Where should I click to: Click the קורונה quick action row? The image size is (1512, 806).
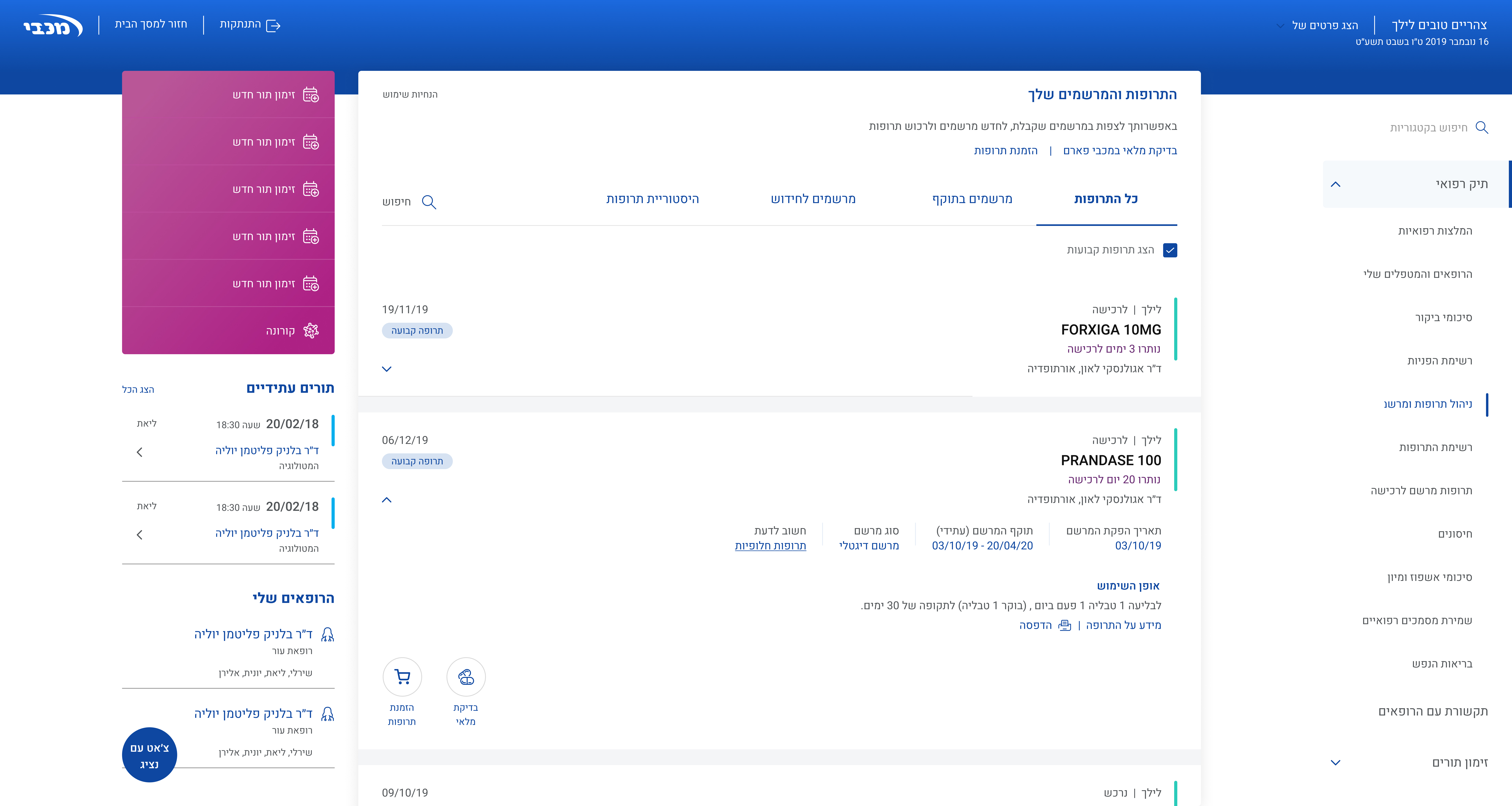pos(228,331)
